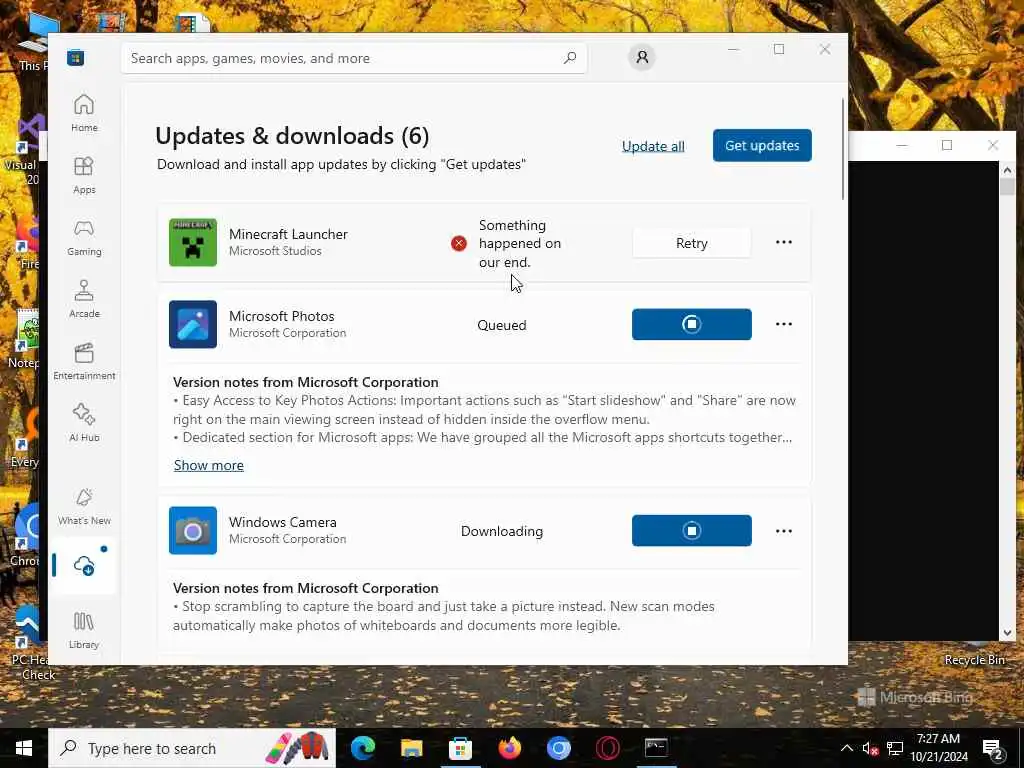Open the Library section
Image resolution: width=1024 pixels, height=768 pixels.
coord(84,630)
